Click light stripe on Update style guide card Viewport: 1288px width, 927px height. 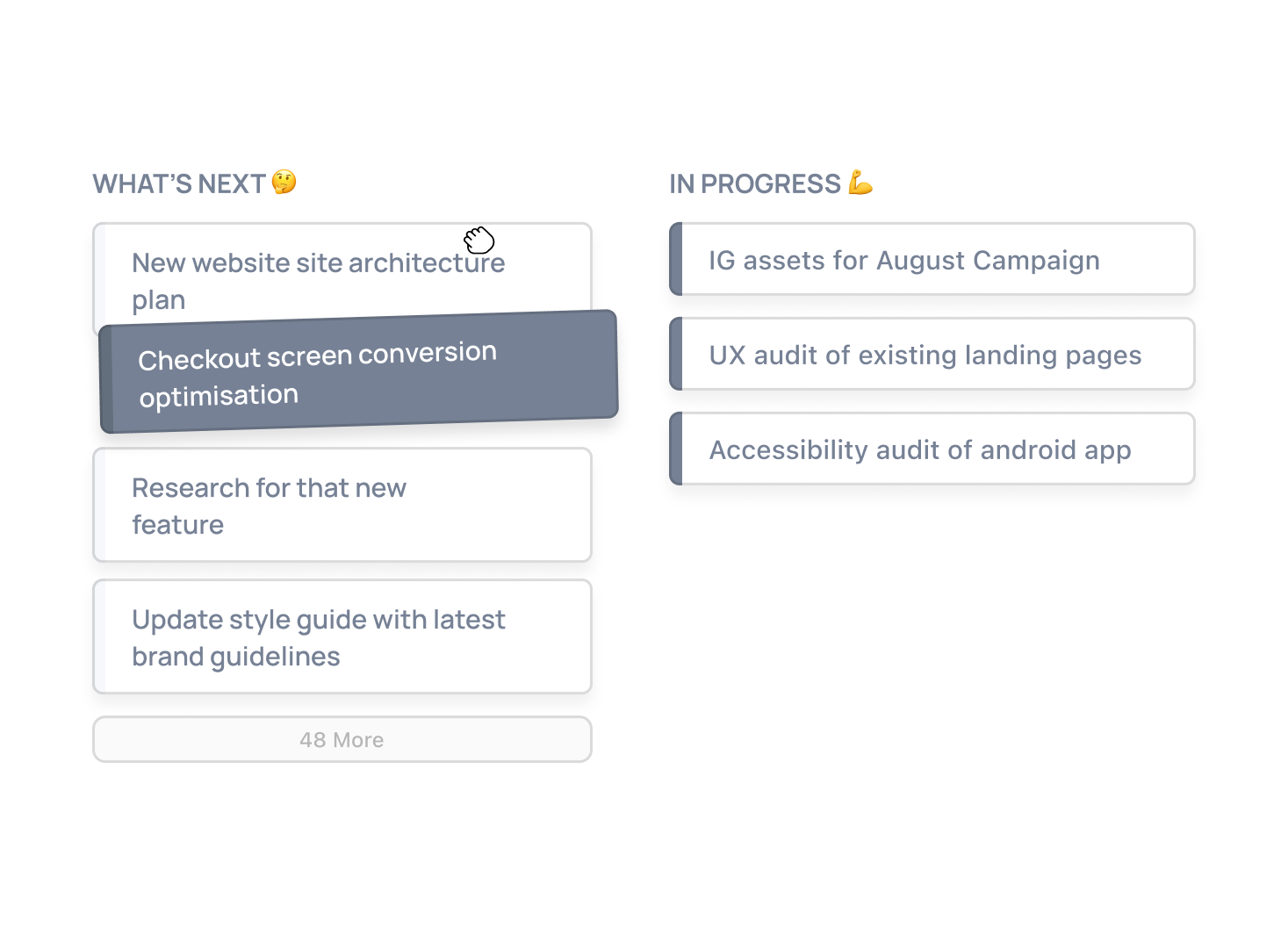pyautogui.click(x=100, y=636)
